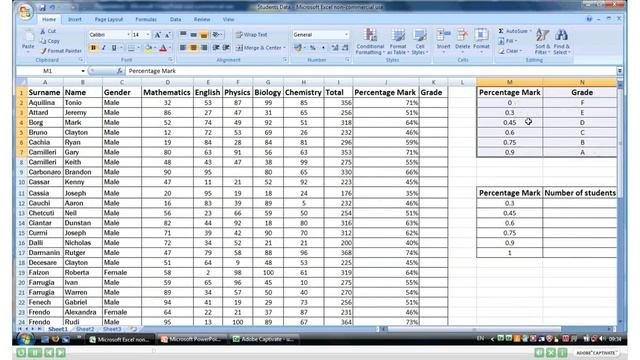Open Format as Table gallery
This screenshot has width=640, height=360.
coord(398,41)
